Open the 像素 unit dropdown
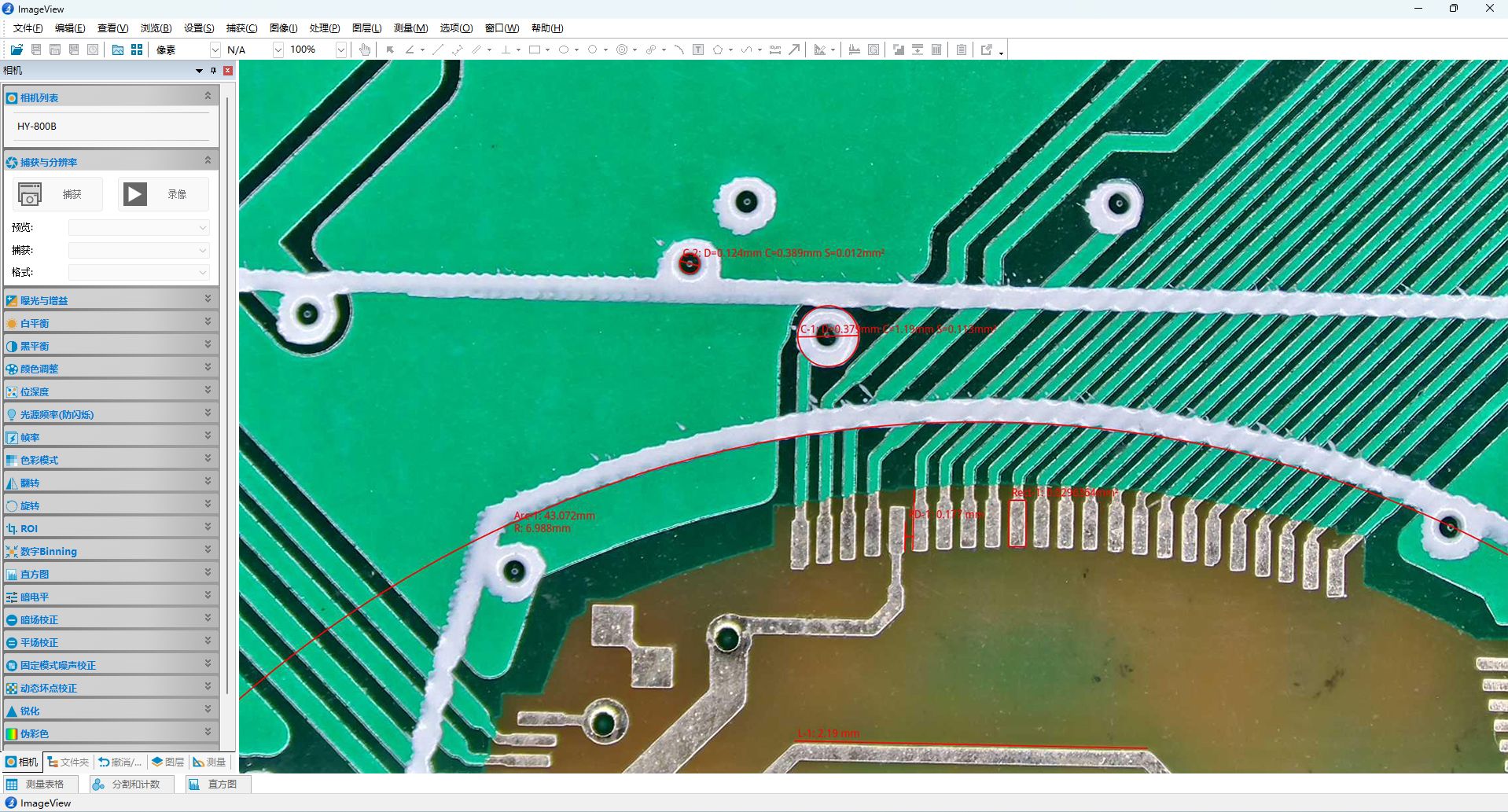This screenshot has height=812, width=1508. tap(215, 50)
